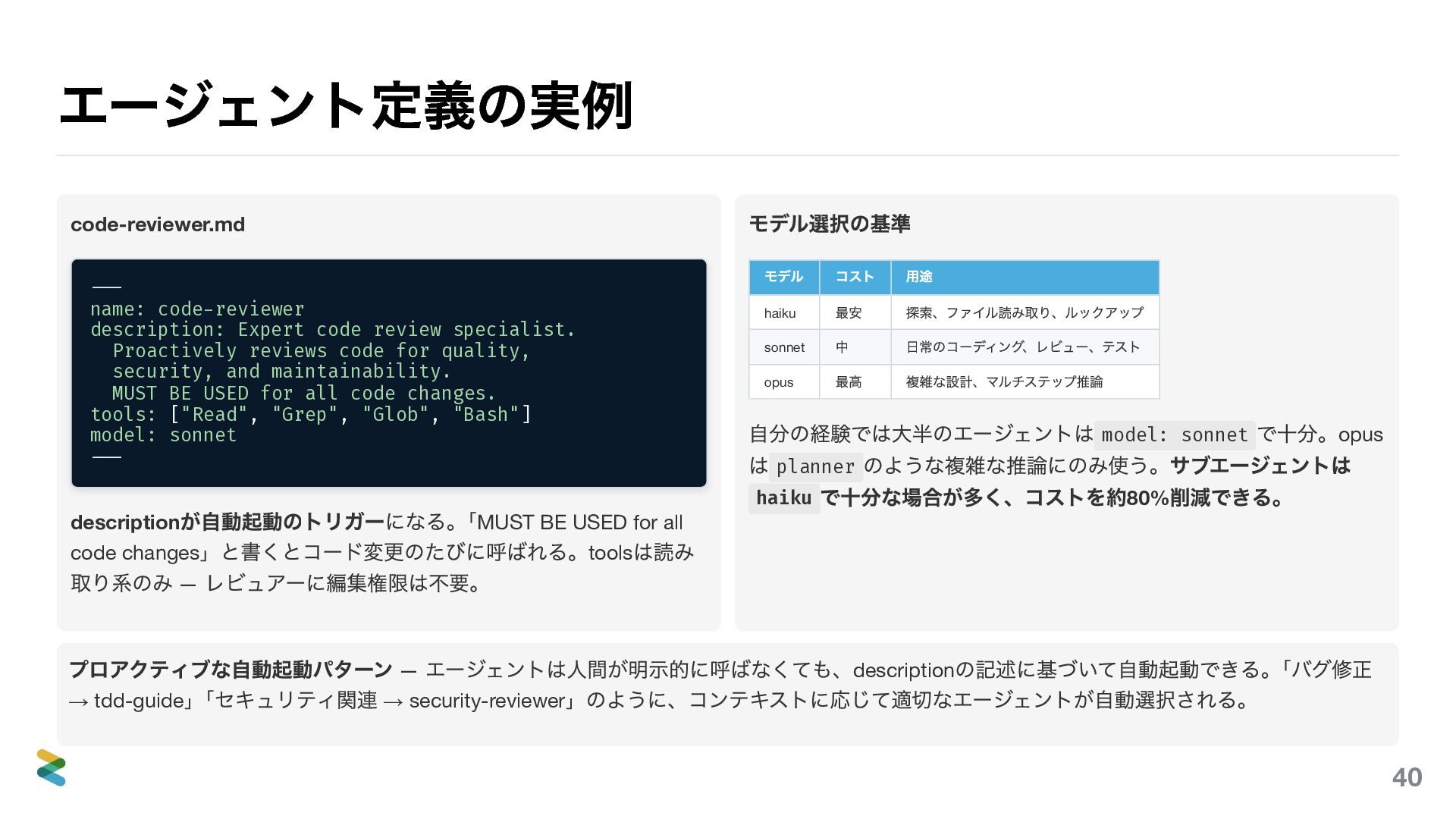This screenshot has width=1456, height=819.
Task: Click the inline 'model: sonnet' code tag
Action: click(1174, 435)
